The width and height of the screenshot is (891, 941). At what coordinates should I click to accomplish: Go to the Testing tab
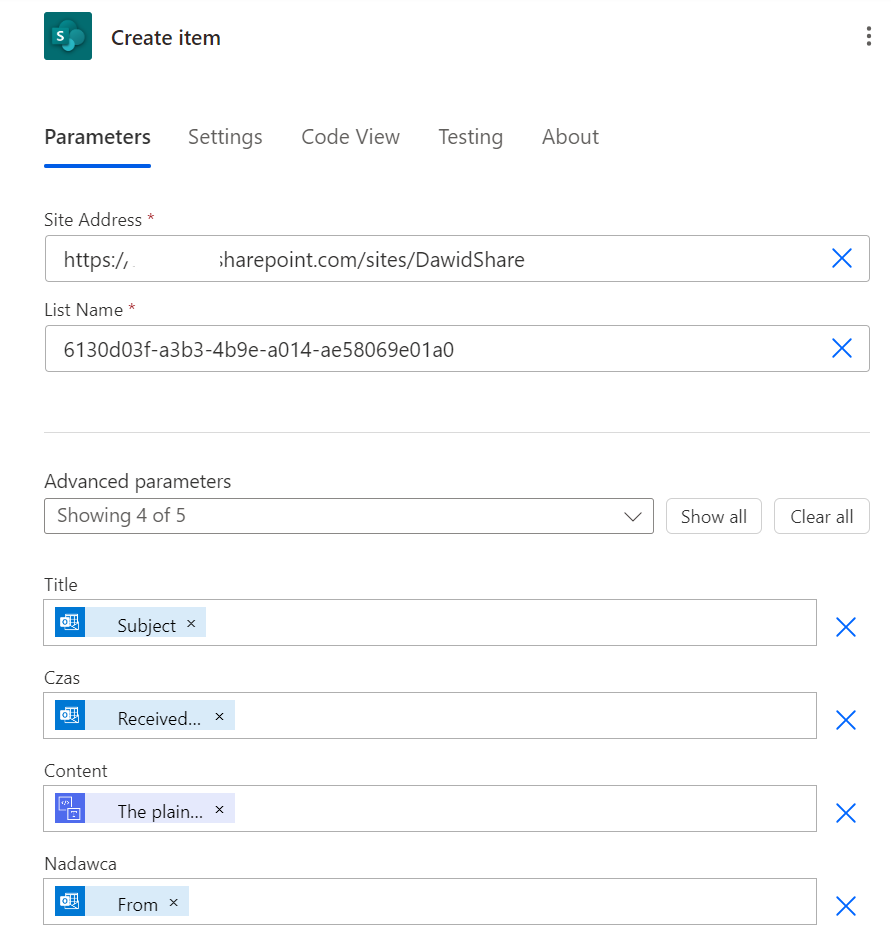(470, 137)
